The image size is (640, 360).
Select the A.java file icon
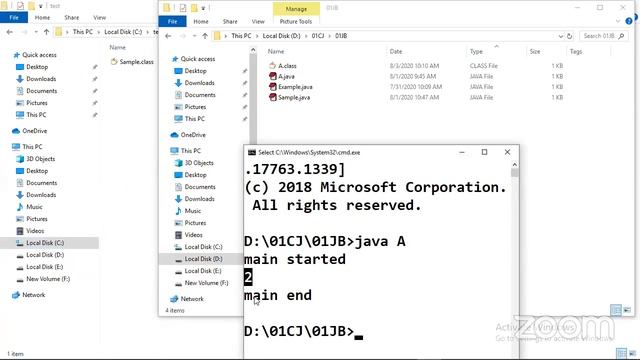[x=273, y=76]
